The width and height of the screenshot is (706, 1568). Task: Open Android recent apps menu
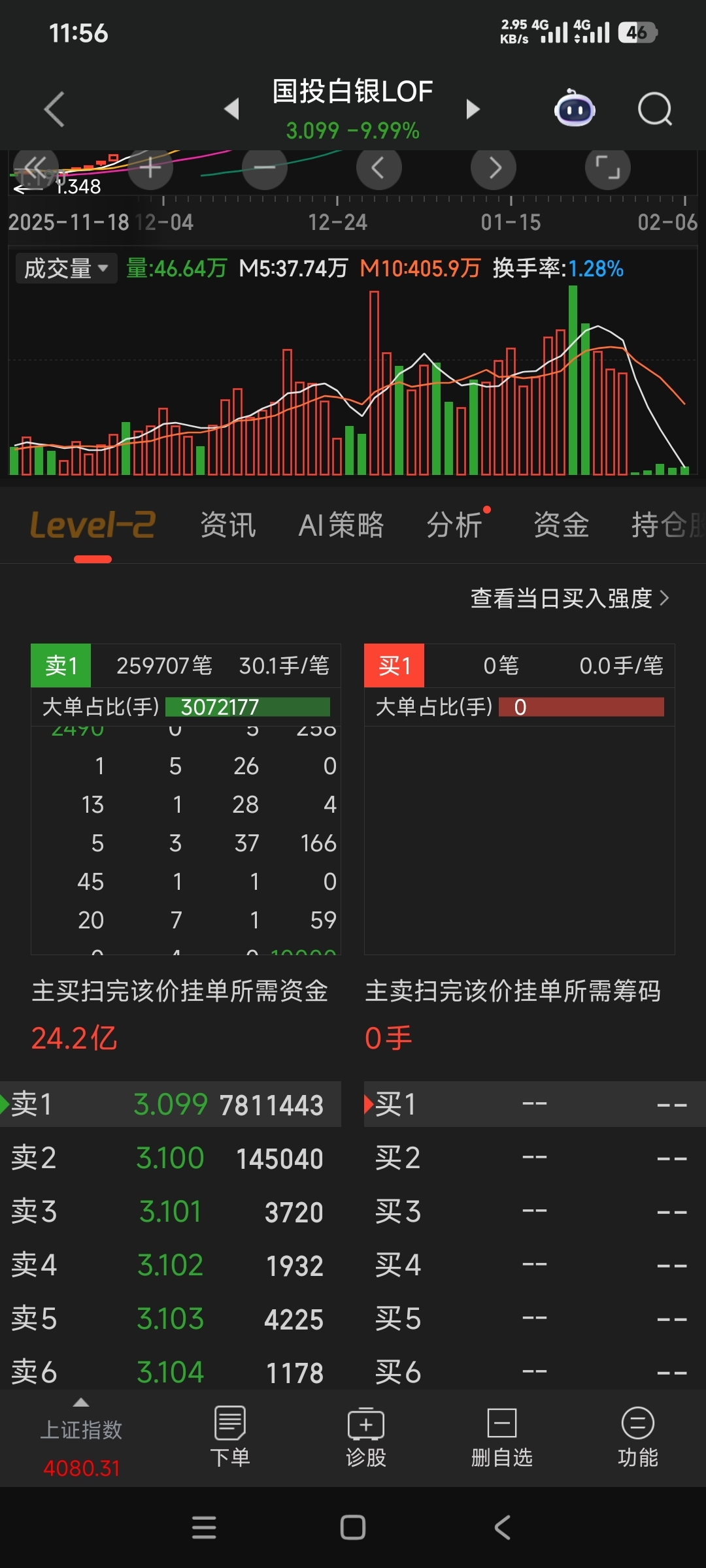pos(204,1527)
